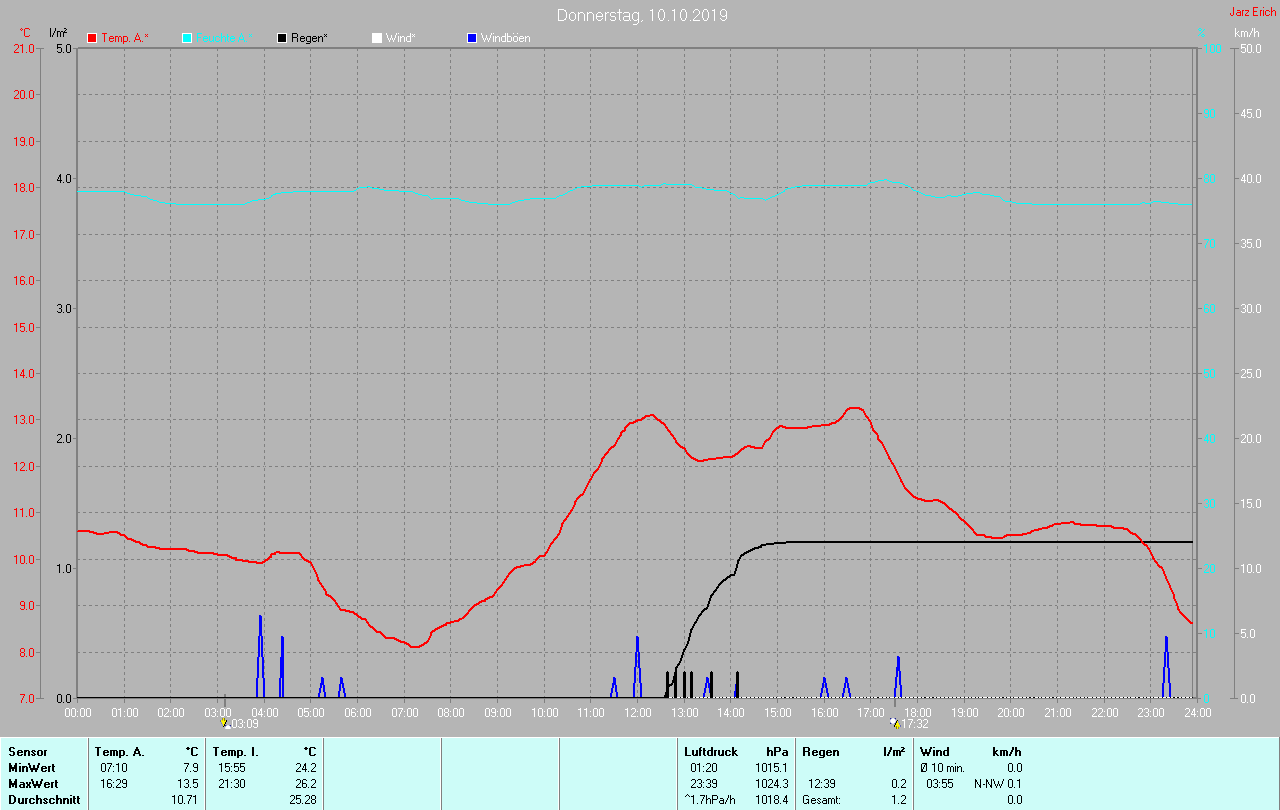Click the 12:00 label on the time axis
The width and height of the screenshot is (1280, 810).
pyautogui.click(x=637, y=712)
